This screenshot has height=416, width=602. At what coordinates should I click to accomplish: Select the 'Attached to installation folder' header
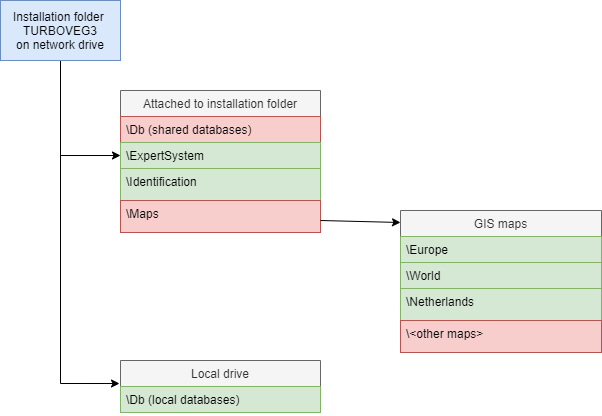pos(220,103)
